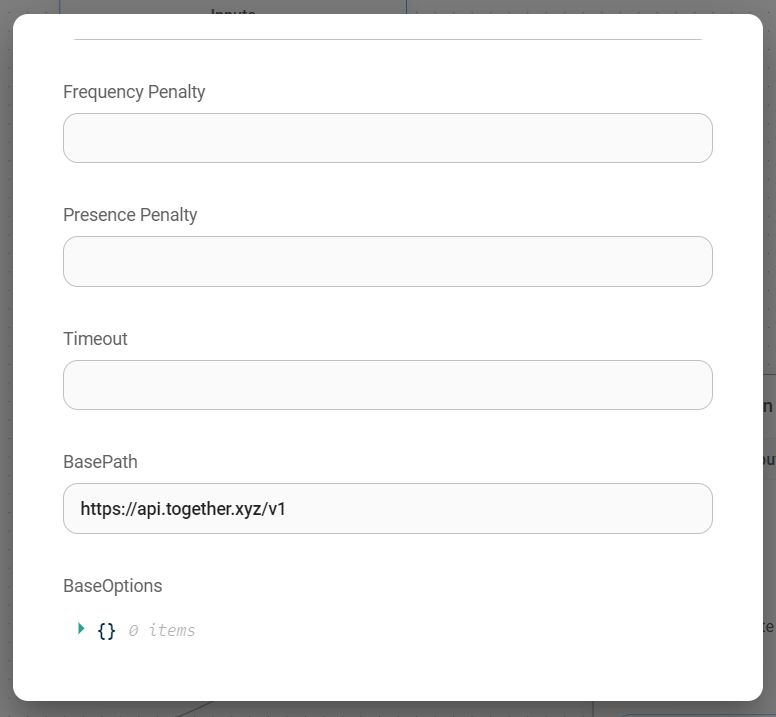
Task: Select the Timeout input field
Action: pos(387,385)
